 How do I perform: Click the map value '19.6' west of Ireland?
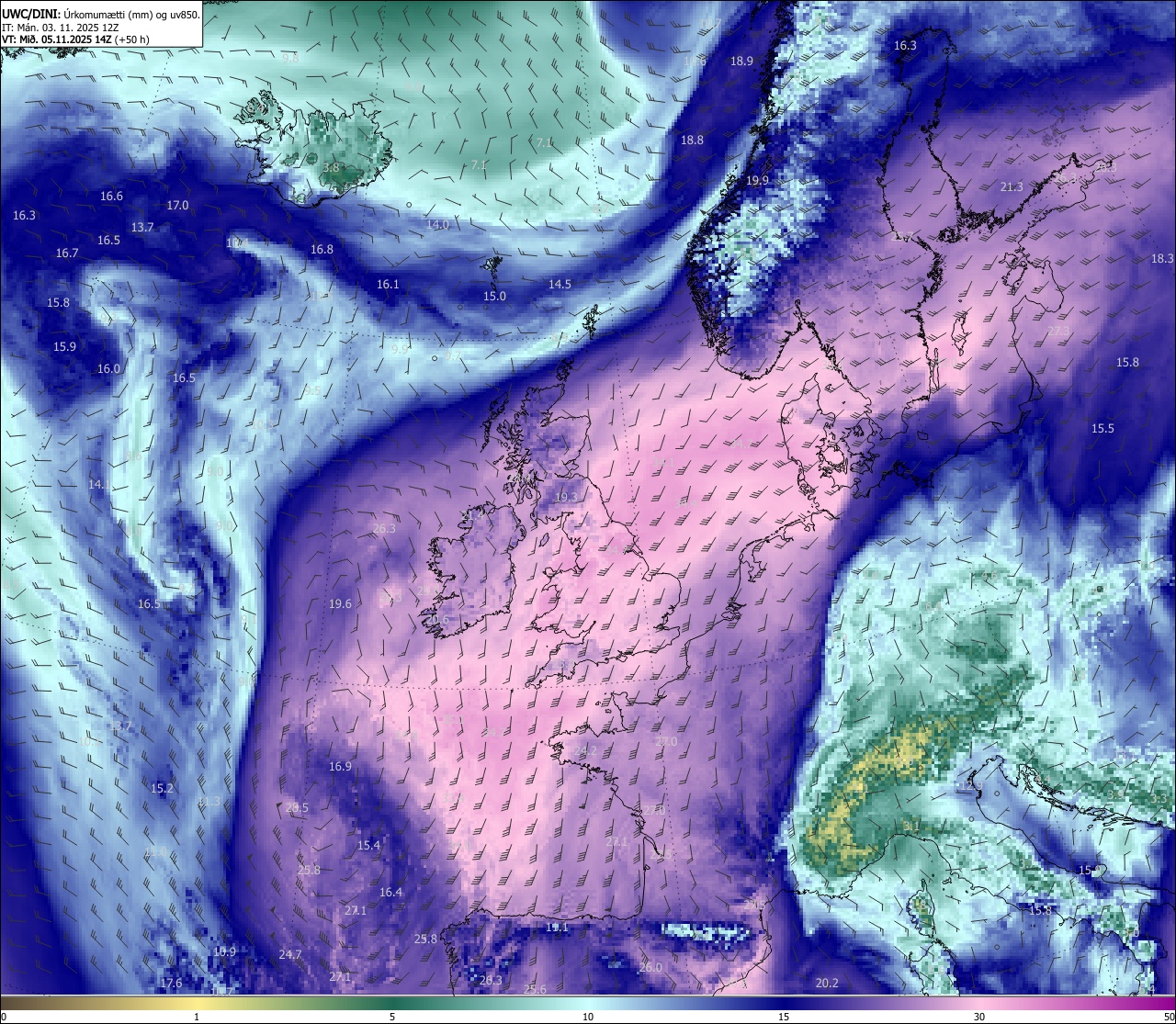(x=340, y=603)
